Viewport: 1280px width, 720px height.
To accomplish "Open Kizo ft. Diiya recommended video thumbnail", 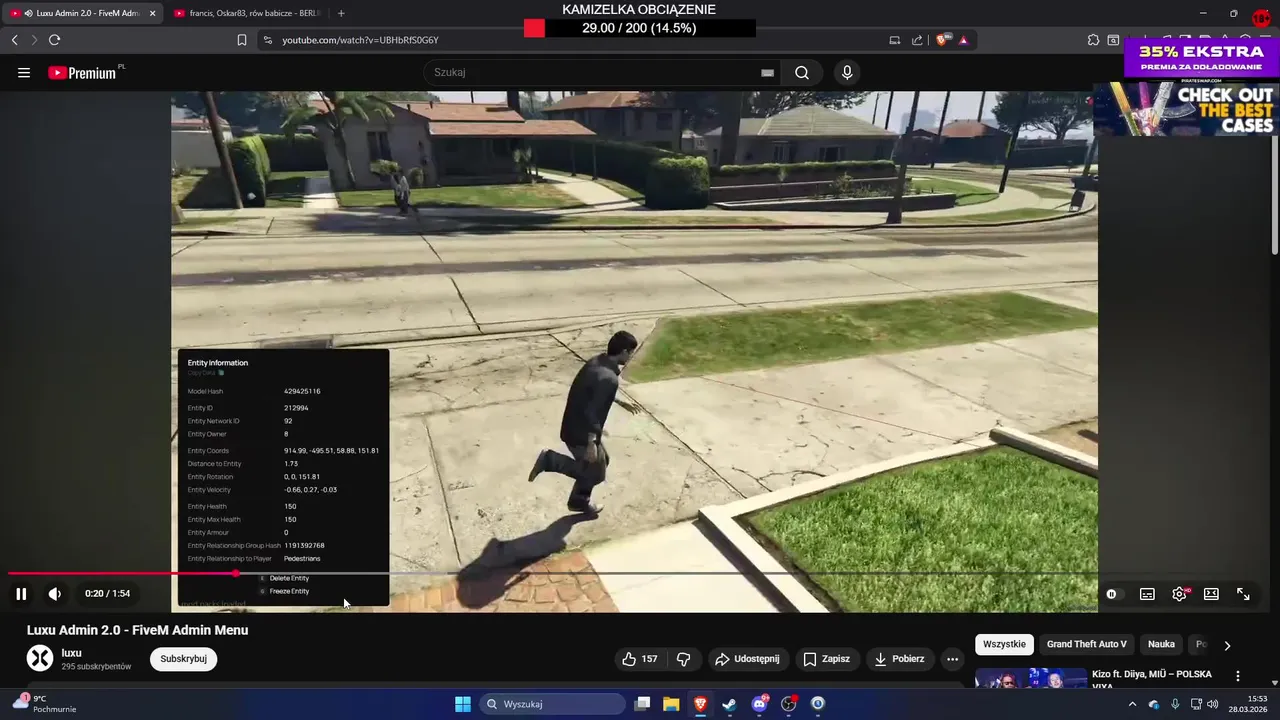I will click(1031, 679).
